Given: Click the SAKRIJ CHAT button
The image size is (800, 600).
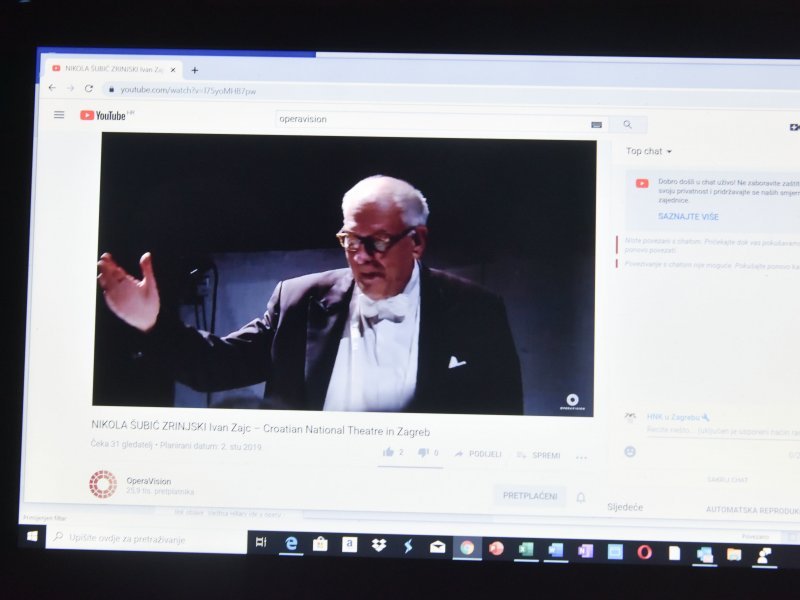Looking at the screenshot, I should coord(728,480).
